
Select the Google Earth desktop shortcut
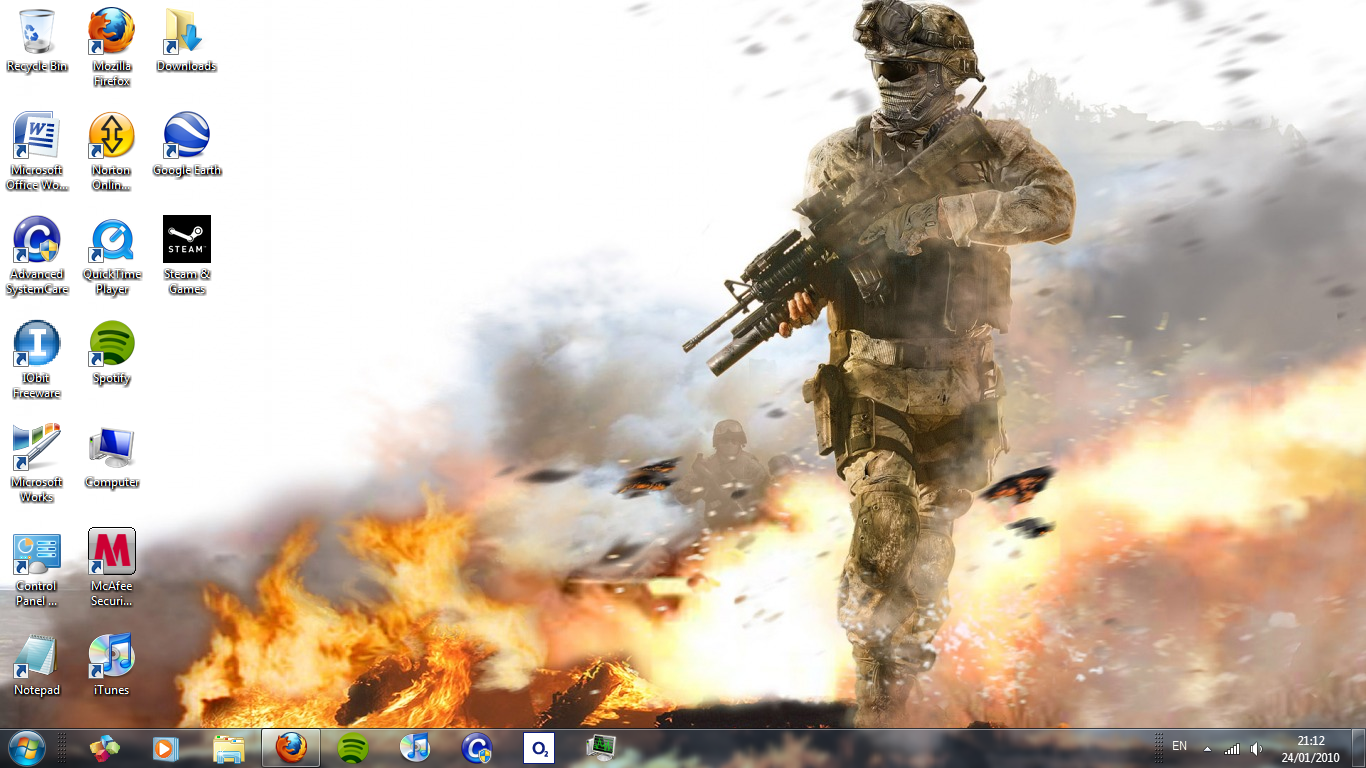click(187, 145)
